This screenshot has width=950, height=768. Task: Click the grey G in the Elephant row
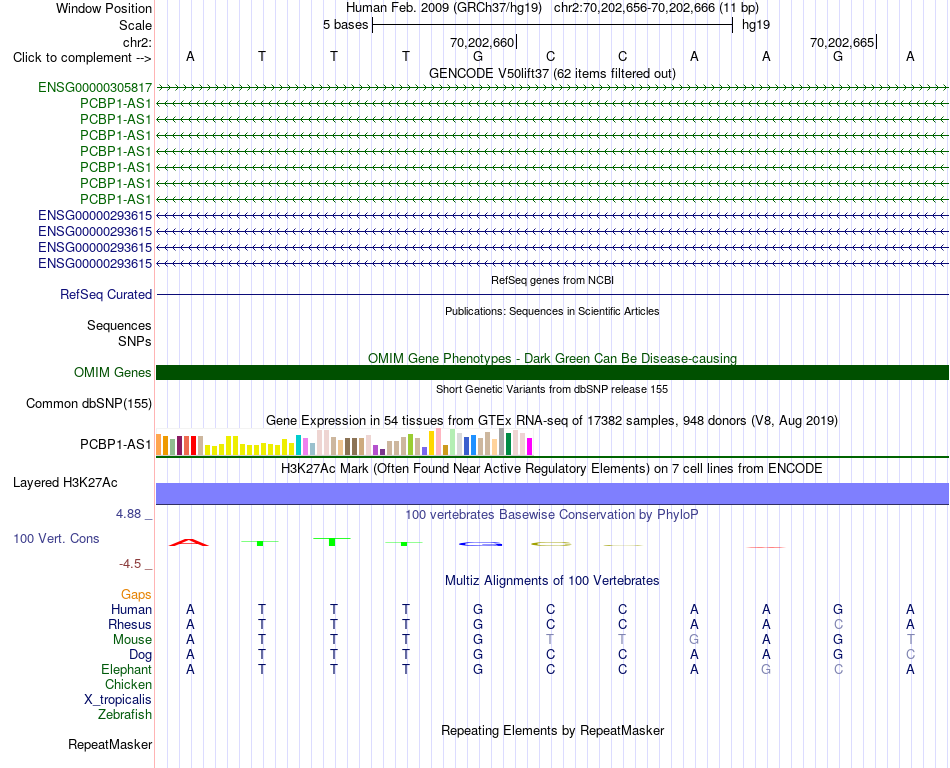point(766,669)
